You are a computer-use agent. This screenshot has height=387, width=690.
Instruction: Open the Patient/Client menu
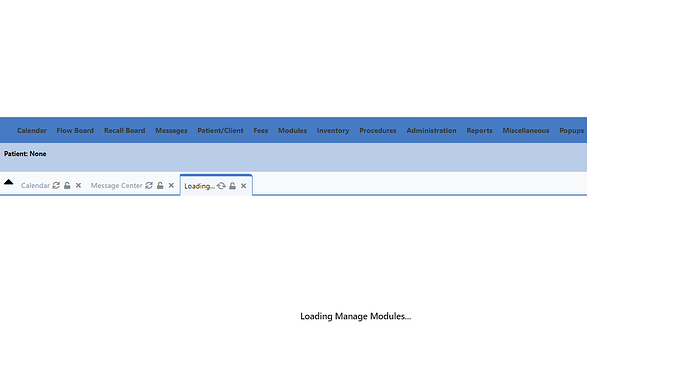click(220, 130)
